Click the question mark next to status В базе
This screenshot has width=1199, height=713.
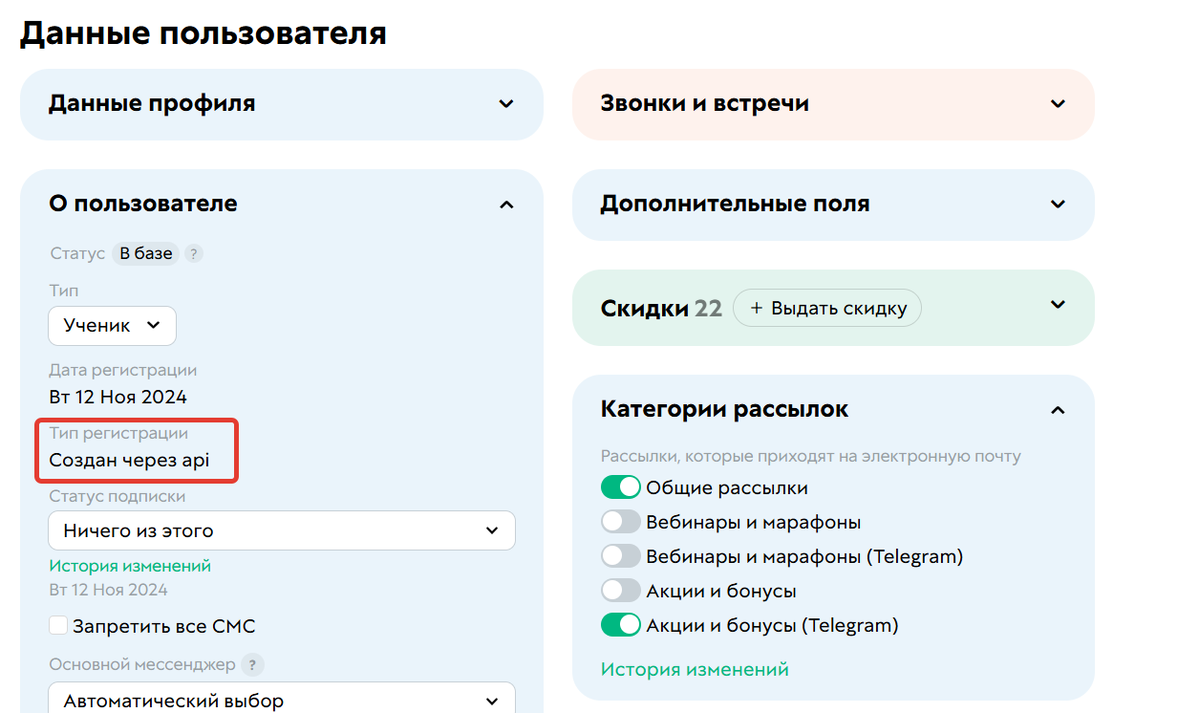pos(196,253)
